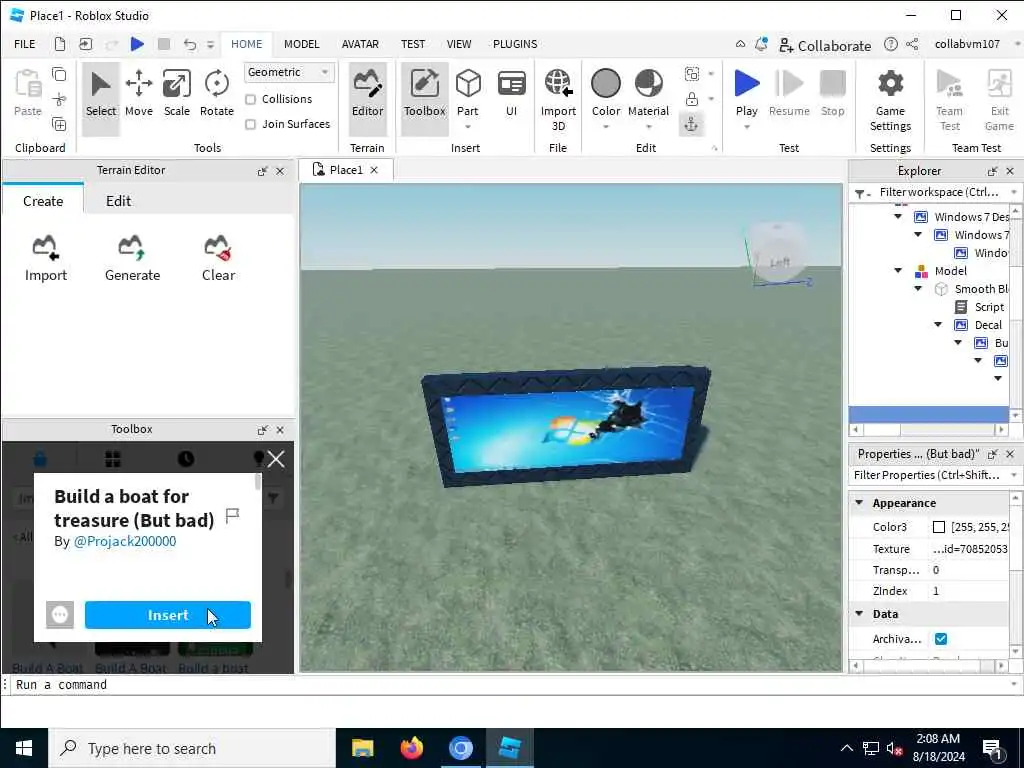The image size is (1024, 768).
Task: Click the more options ellipsis button
Action: click(60, 615)
